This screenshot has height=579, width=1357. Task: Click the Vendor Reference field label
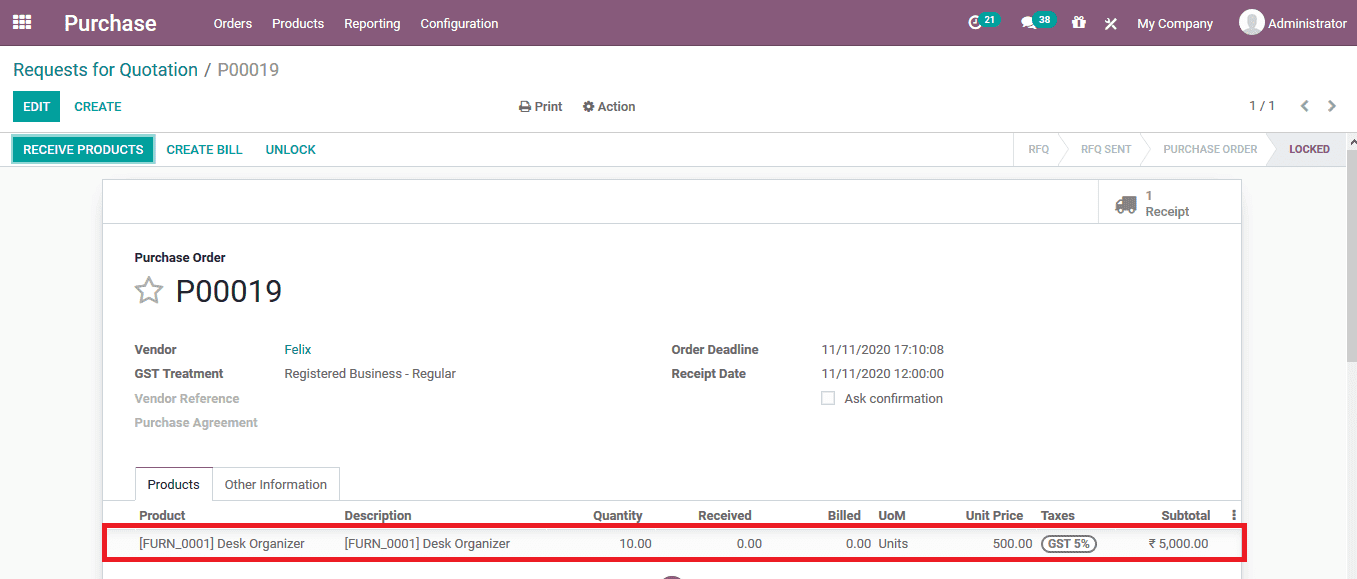click(187, 399)
